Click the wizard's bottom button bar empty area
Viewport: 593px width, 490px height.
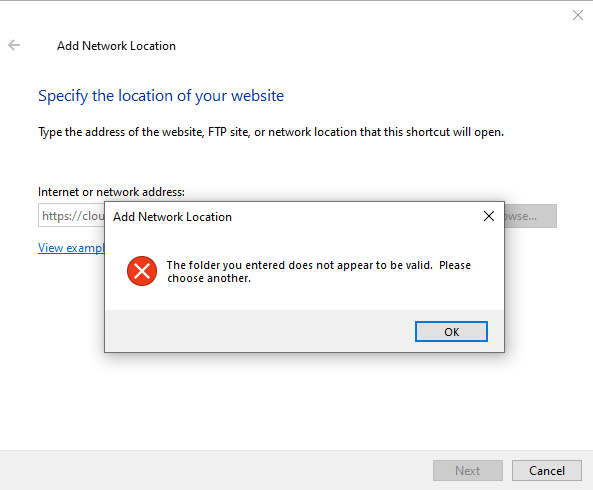[216, 470]
